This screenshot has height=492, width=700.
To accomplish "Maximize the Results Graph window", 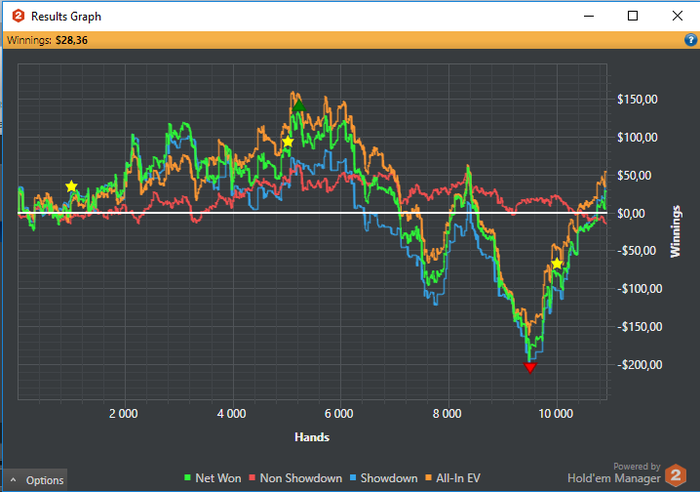I will tap(633, 16).
